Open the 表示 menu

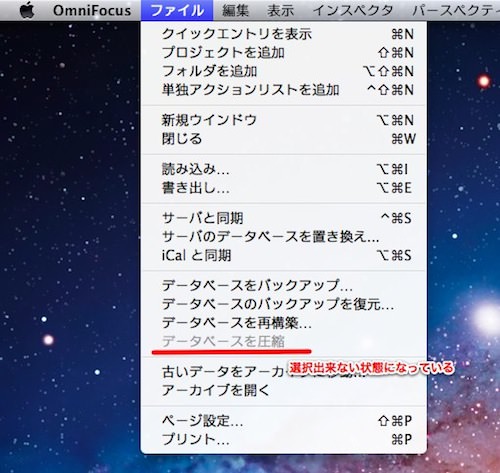tap(281, 10)
